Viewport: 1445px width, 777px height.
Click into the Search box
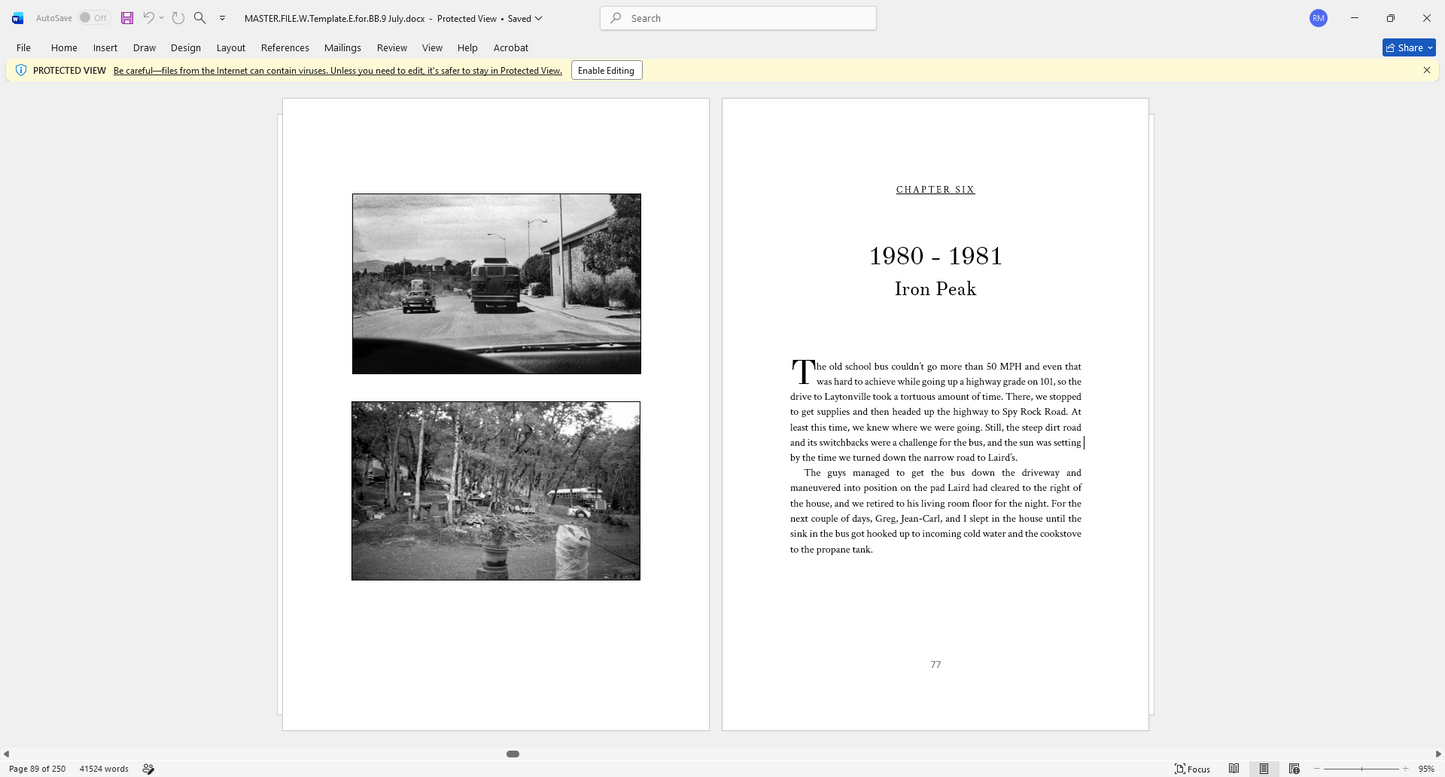(x=738, y=18)
